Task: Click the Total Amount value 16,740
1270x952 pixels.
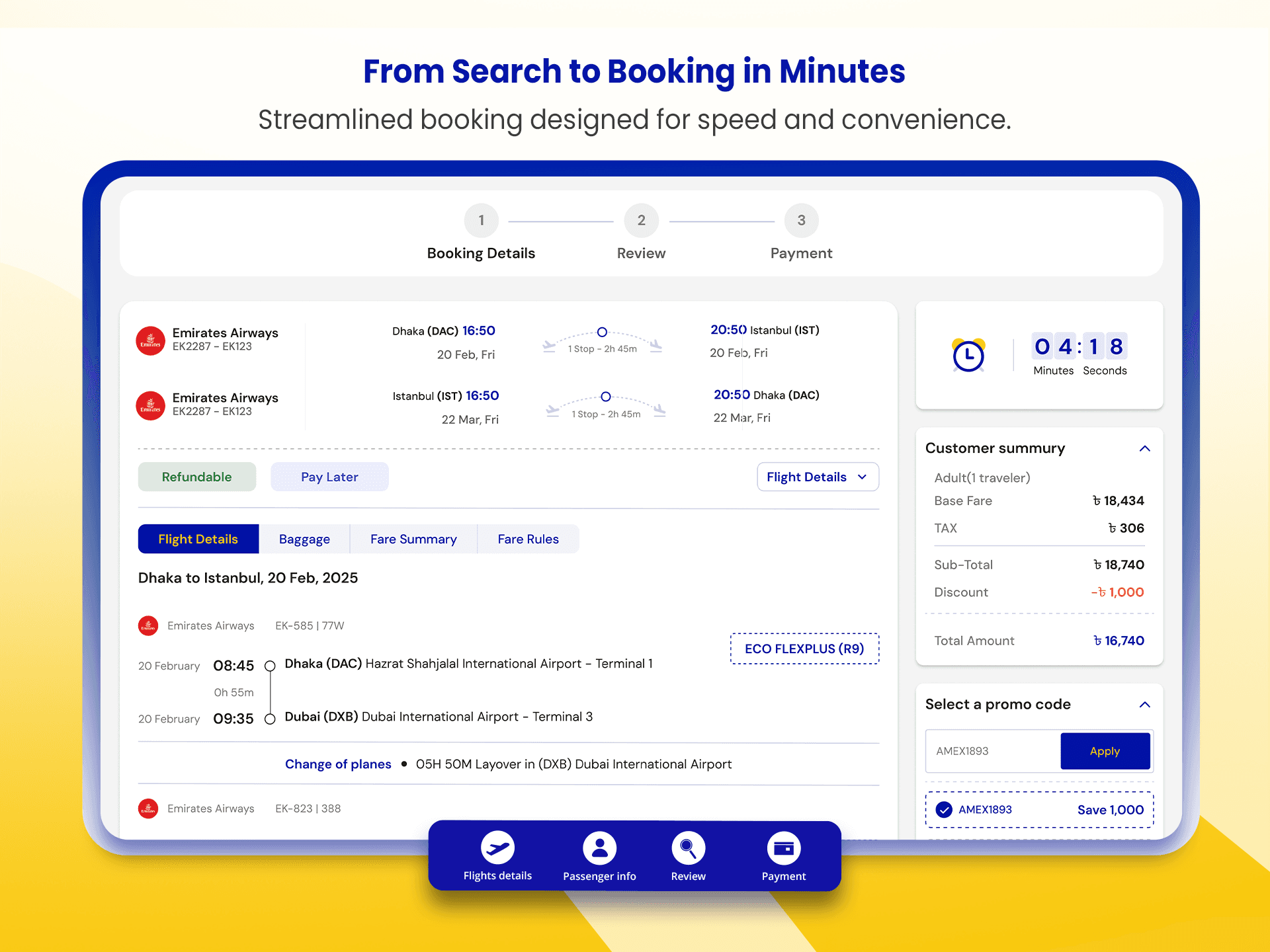Action: pyautogui.click(x=1119, y=641)
